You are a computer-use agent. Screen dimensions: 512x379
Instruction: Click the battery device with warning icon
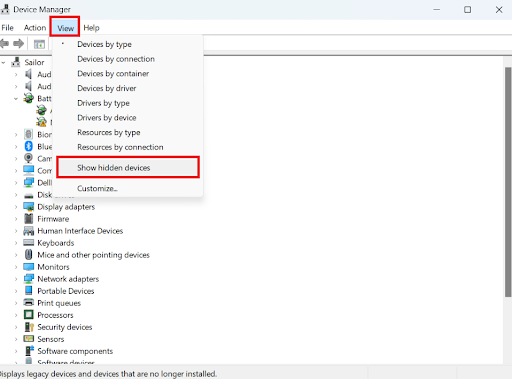click(x=41, y=122)
